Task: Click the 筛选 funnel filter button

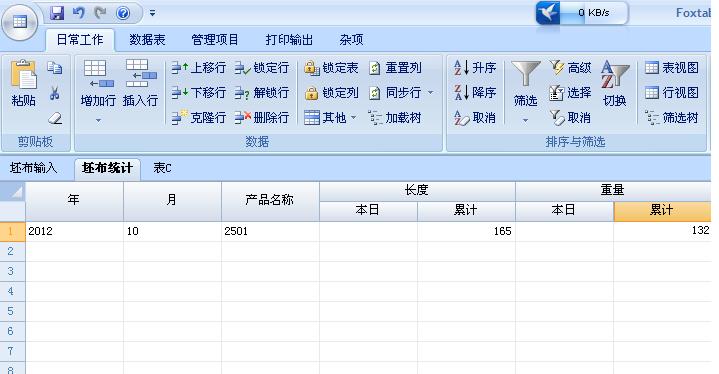Action: point(525,83)
